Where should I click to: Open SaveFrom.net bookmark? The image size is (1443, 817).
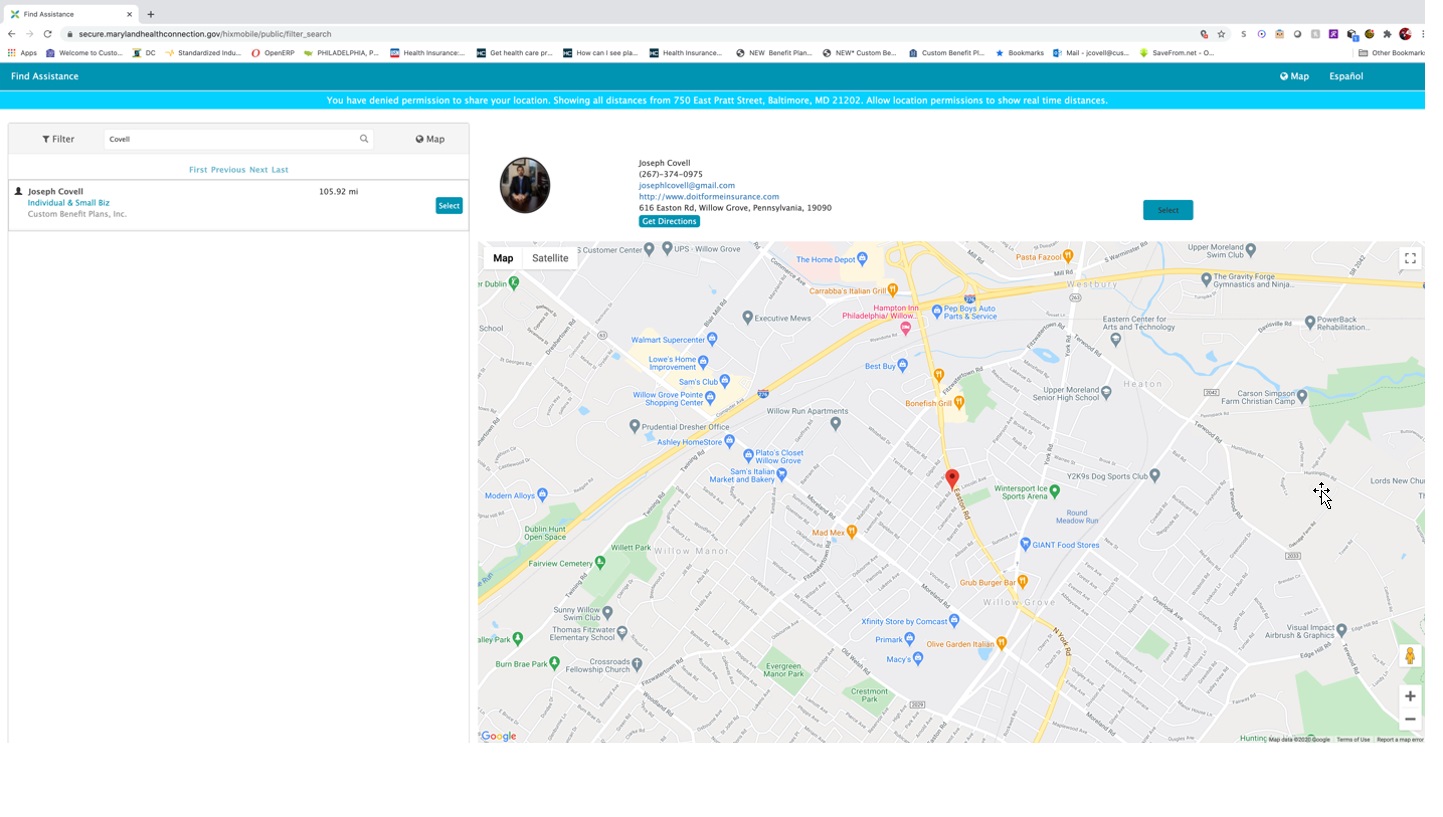click(1177, 53)
